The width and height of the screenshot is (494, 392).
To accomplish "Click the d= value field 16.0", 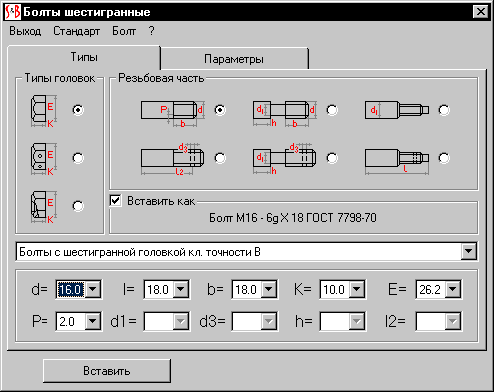I will (x=71, y=289).
